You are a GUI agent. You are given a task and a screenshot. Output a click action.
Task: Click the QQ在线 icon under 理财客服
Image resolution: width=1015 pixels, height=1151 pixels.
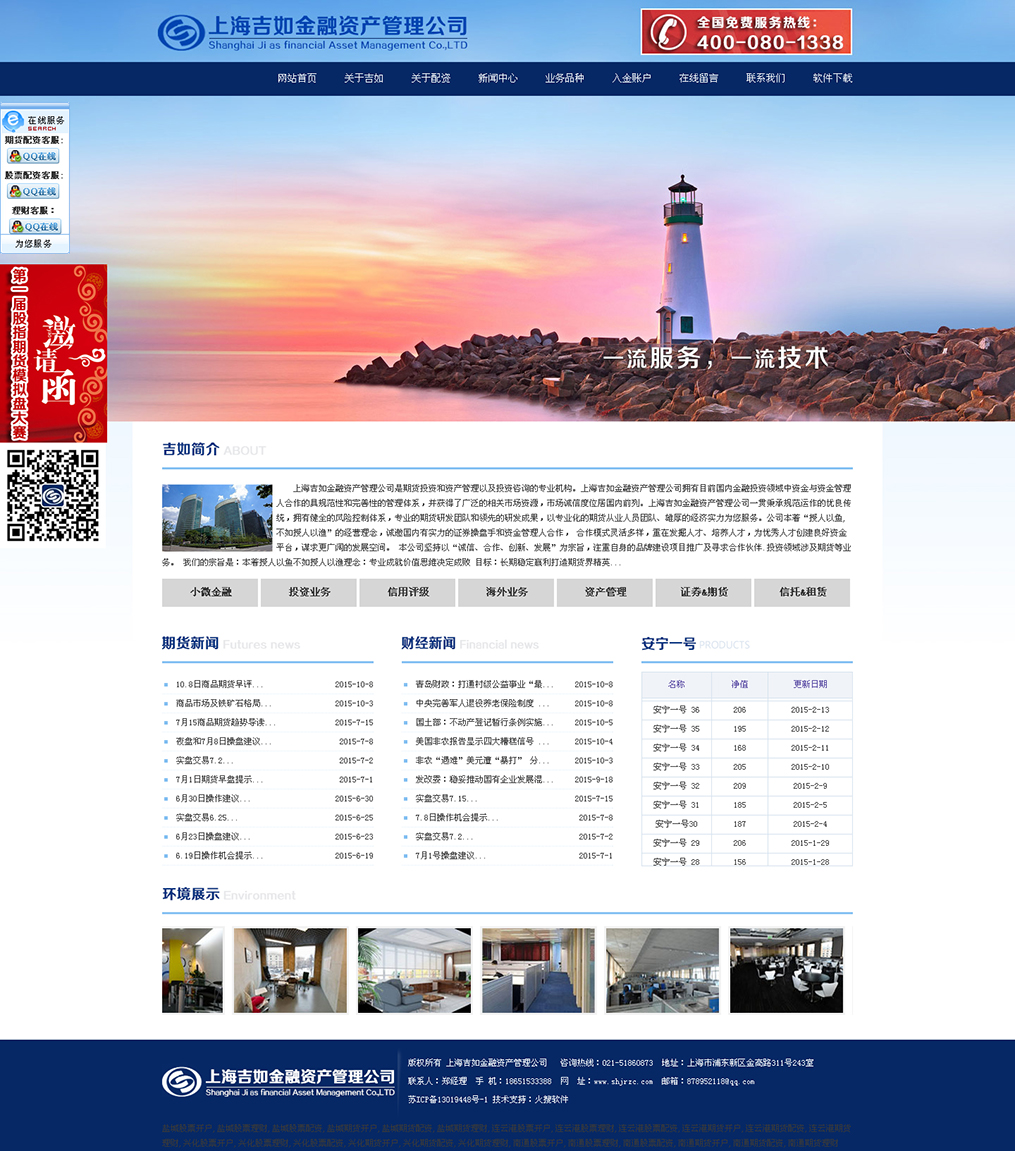tap(35, 227)
